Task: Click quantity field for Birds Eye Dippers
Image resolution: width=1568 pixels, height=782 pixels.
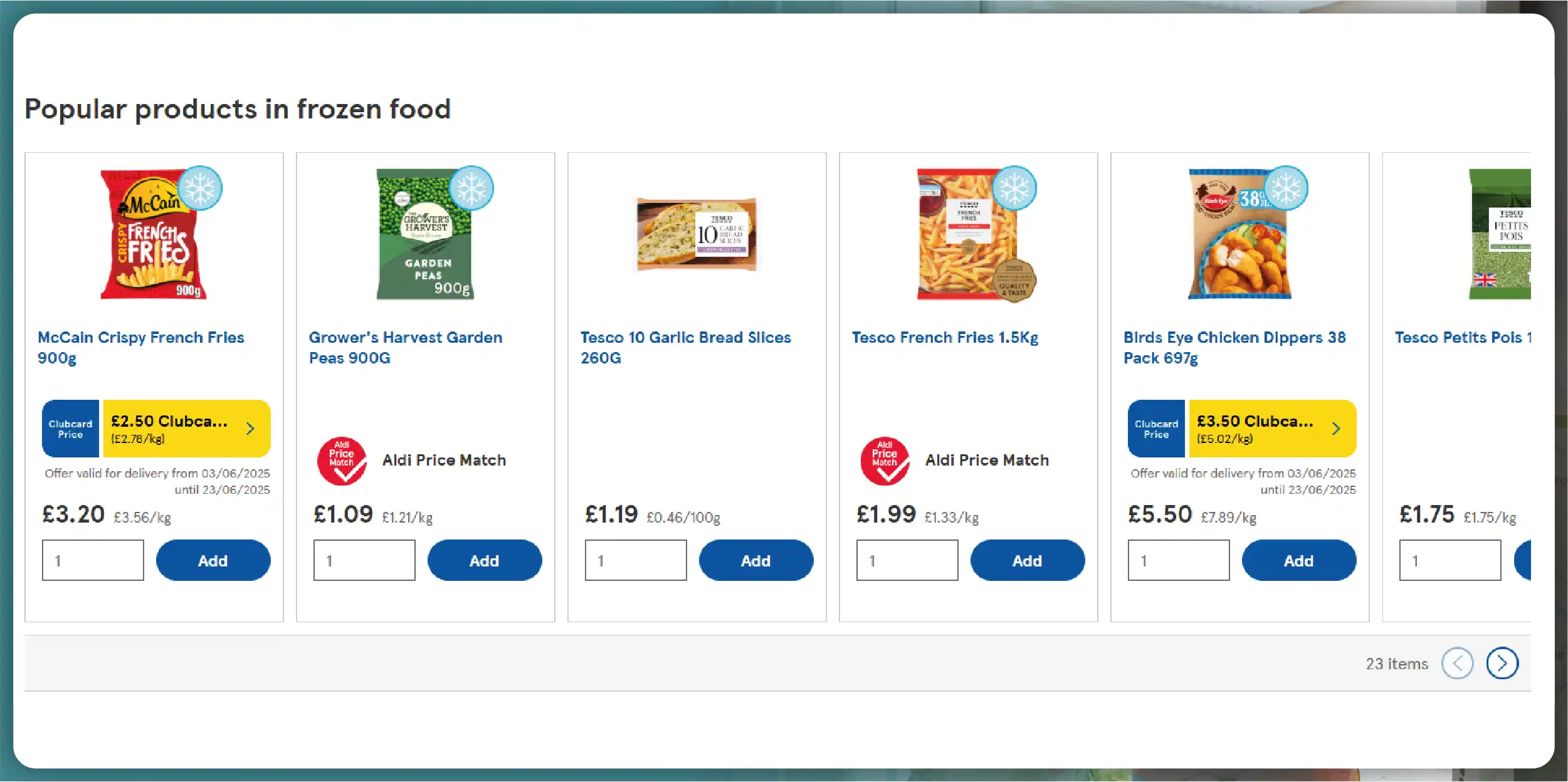Action: click(1179, 560)
